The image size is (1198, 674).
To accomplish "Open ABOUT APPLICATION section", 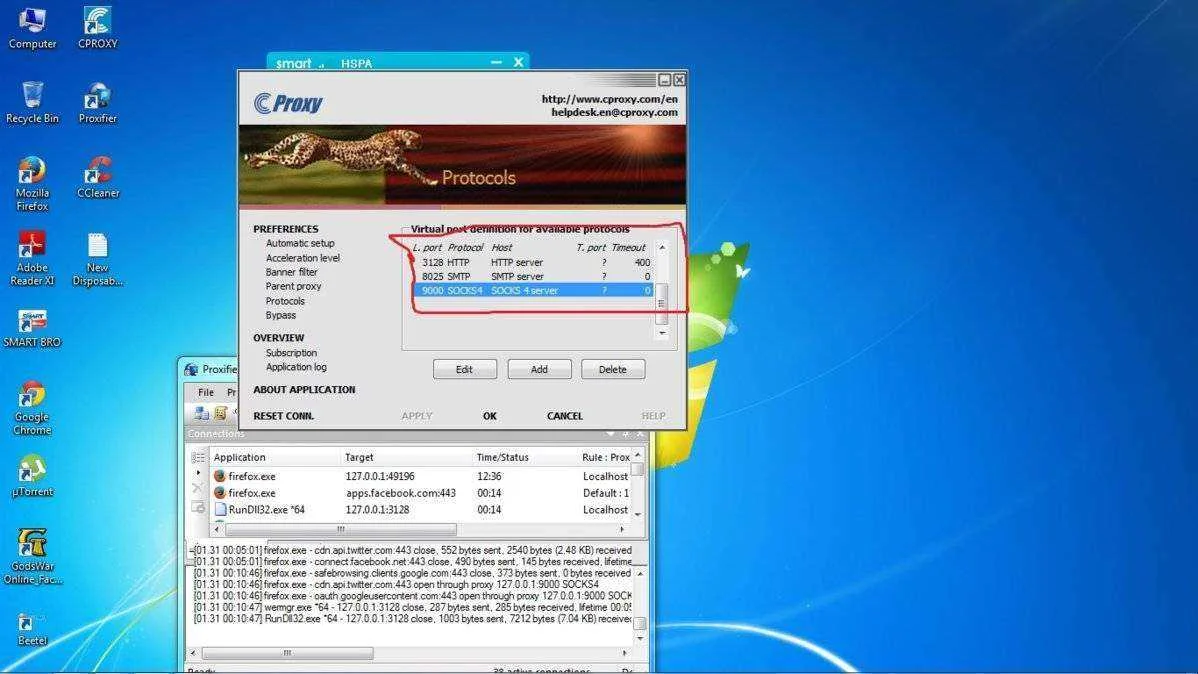I will (304, 390).
